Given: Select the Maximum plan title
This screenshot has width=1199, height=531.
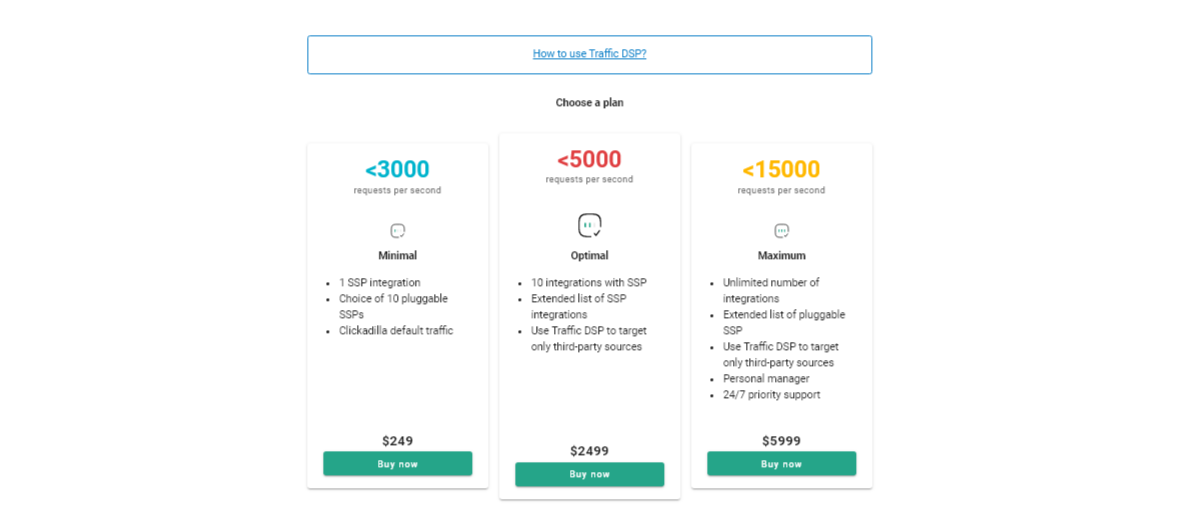Looking at the screenshot, I should pyautogui.click(x=781, y=256).
